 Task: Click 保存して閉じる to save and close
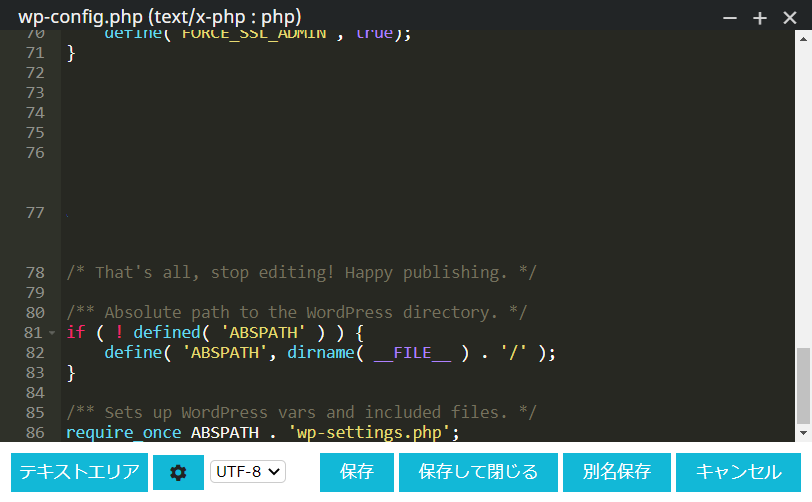click(x=478, y=472)
